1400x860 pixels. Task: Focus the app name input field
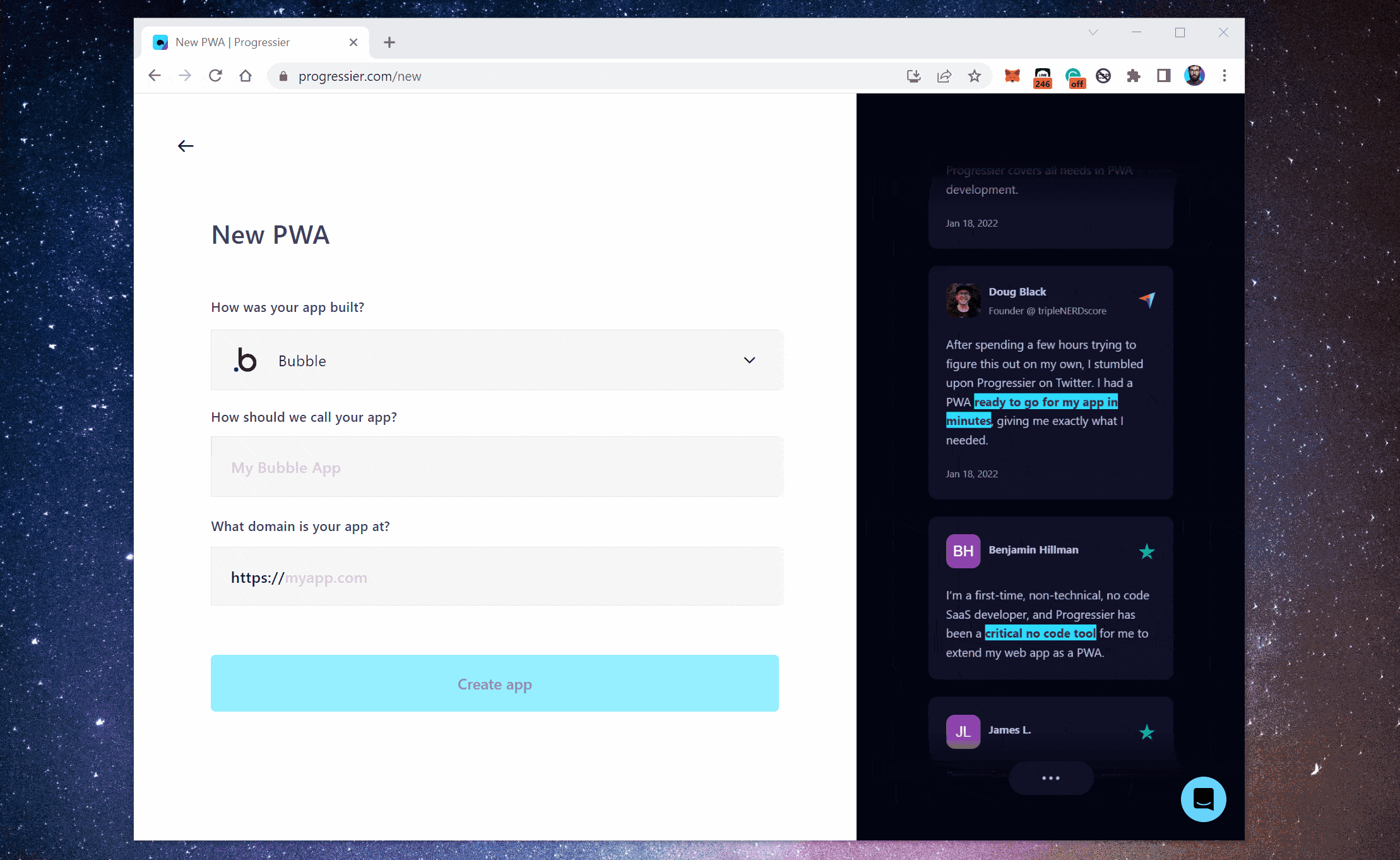[497, 467]
